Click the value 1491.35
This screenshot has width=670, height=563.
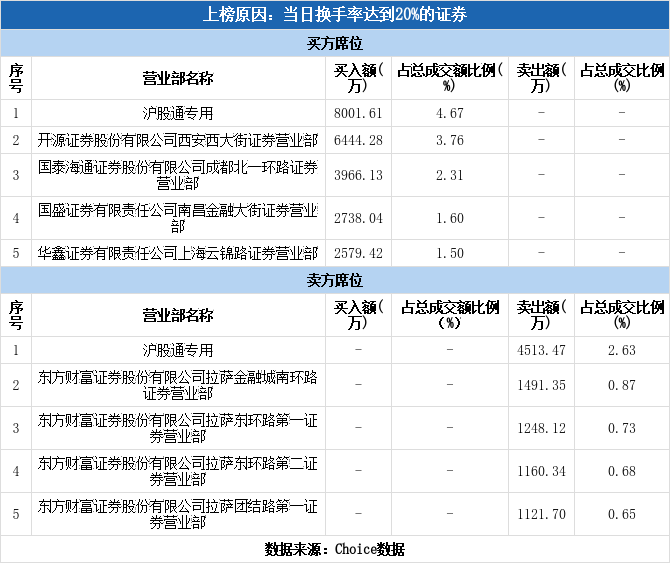(541, 385)
